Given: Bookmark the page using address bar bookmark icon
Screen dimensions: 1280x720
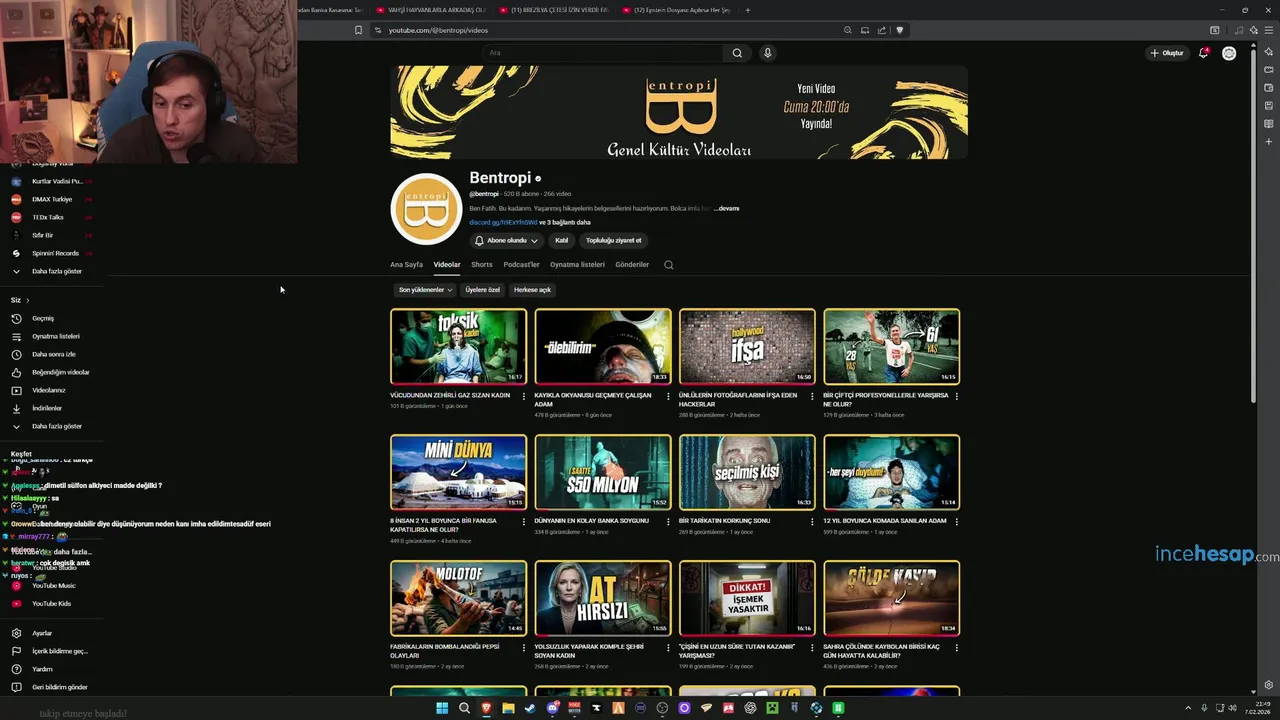Looking at the screenshot, I should tap(358, 30).
